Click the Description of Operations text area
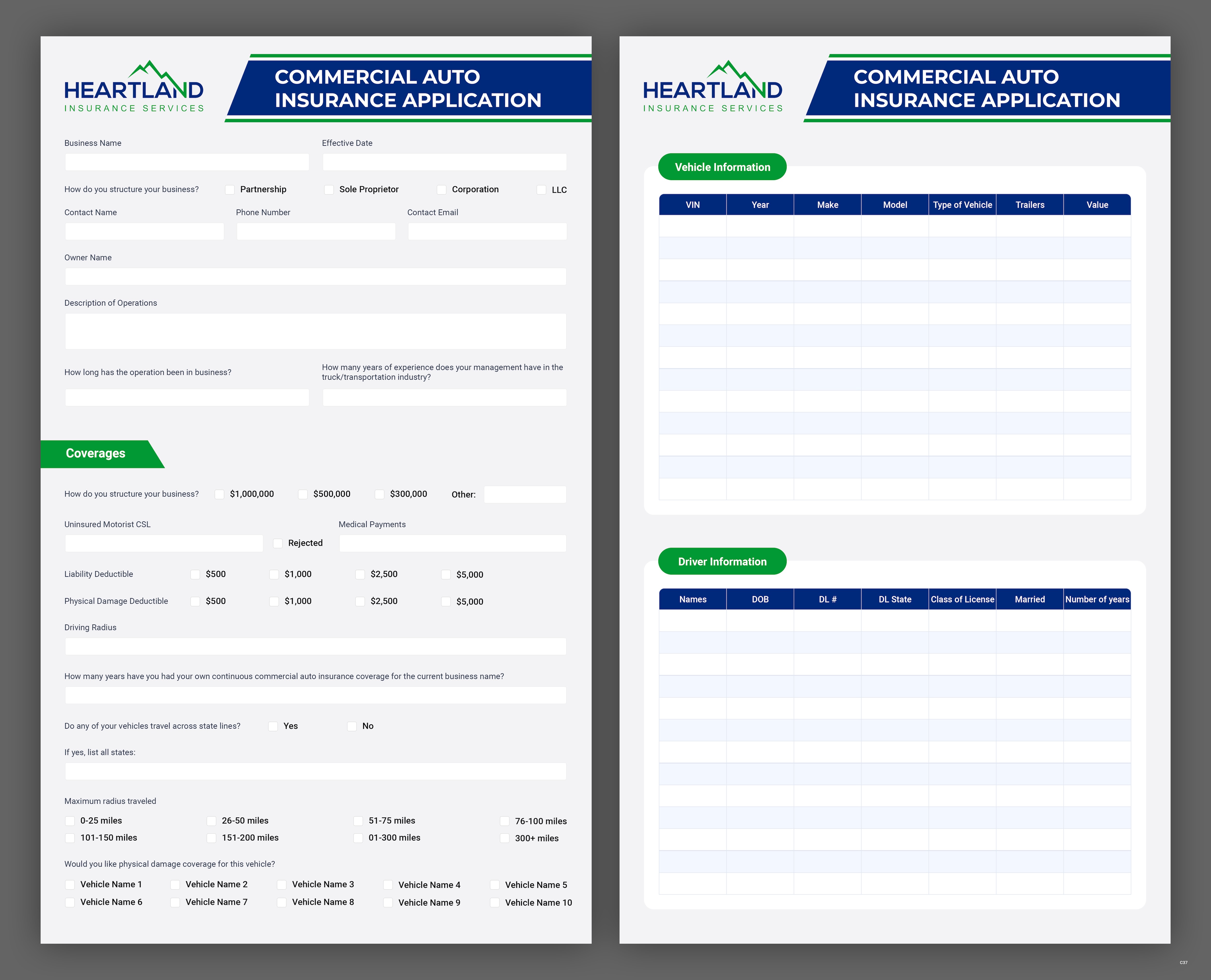The width and height of the screenshot is (1211, 980). [x=315, y=331]
